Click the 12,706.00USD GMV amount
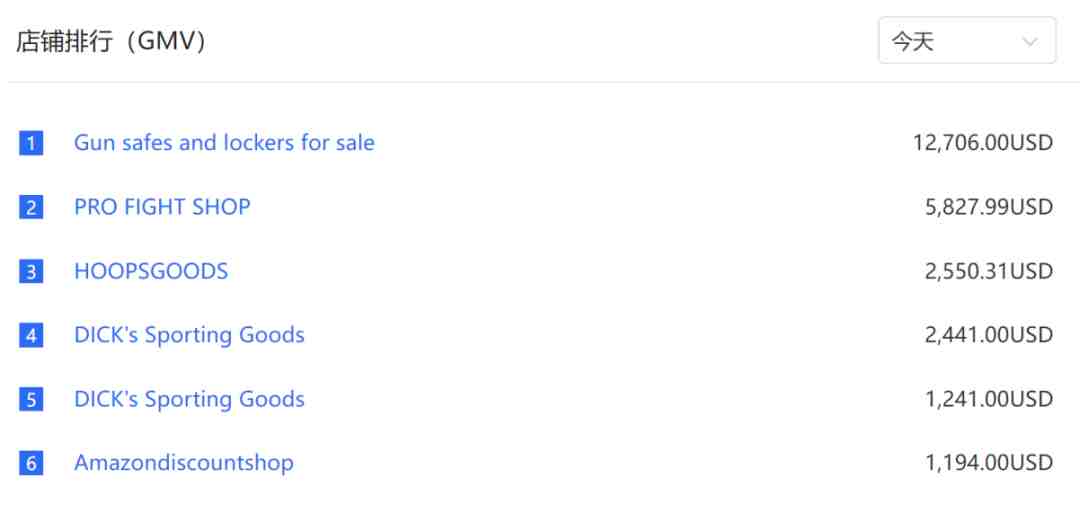 coord(983,143)
